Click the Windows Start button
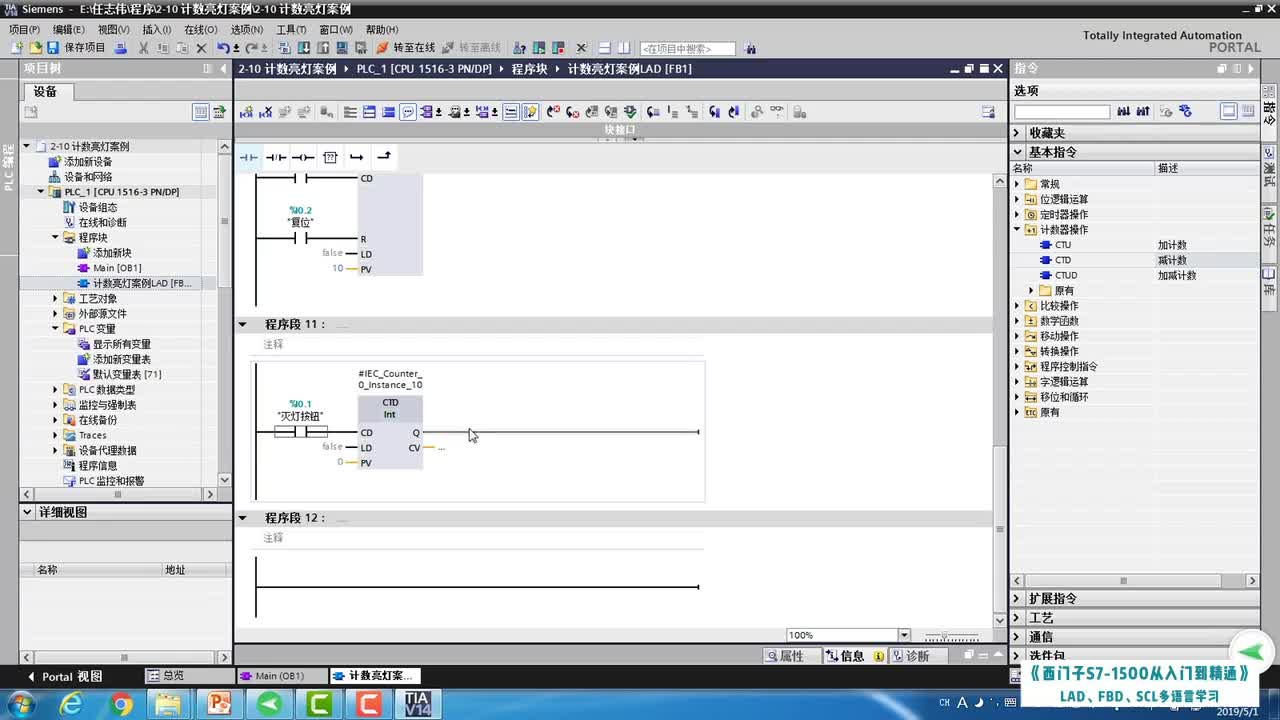1280x720 pixels. (20, 704)
